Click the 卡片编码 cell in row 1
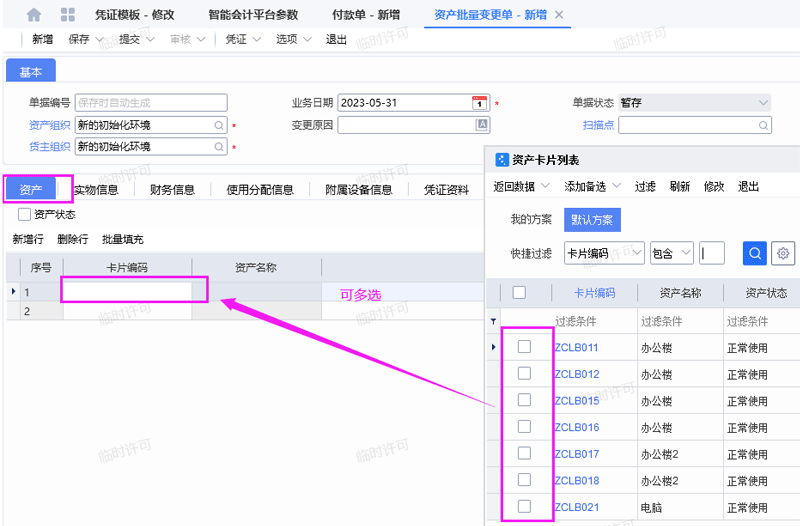The width and height of the screenshot is (800, 526). [x=128, y=291]
